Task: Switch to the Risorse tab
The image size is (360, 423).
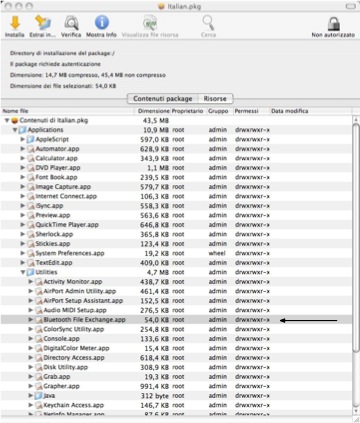Action: click(215, 99)
